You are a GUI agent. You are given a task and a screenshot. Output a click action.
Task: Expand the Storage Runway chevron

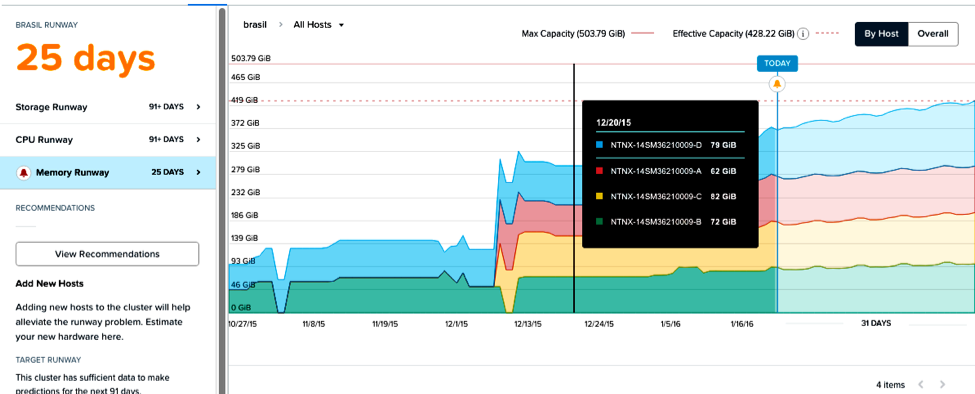pos(198,107)
